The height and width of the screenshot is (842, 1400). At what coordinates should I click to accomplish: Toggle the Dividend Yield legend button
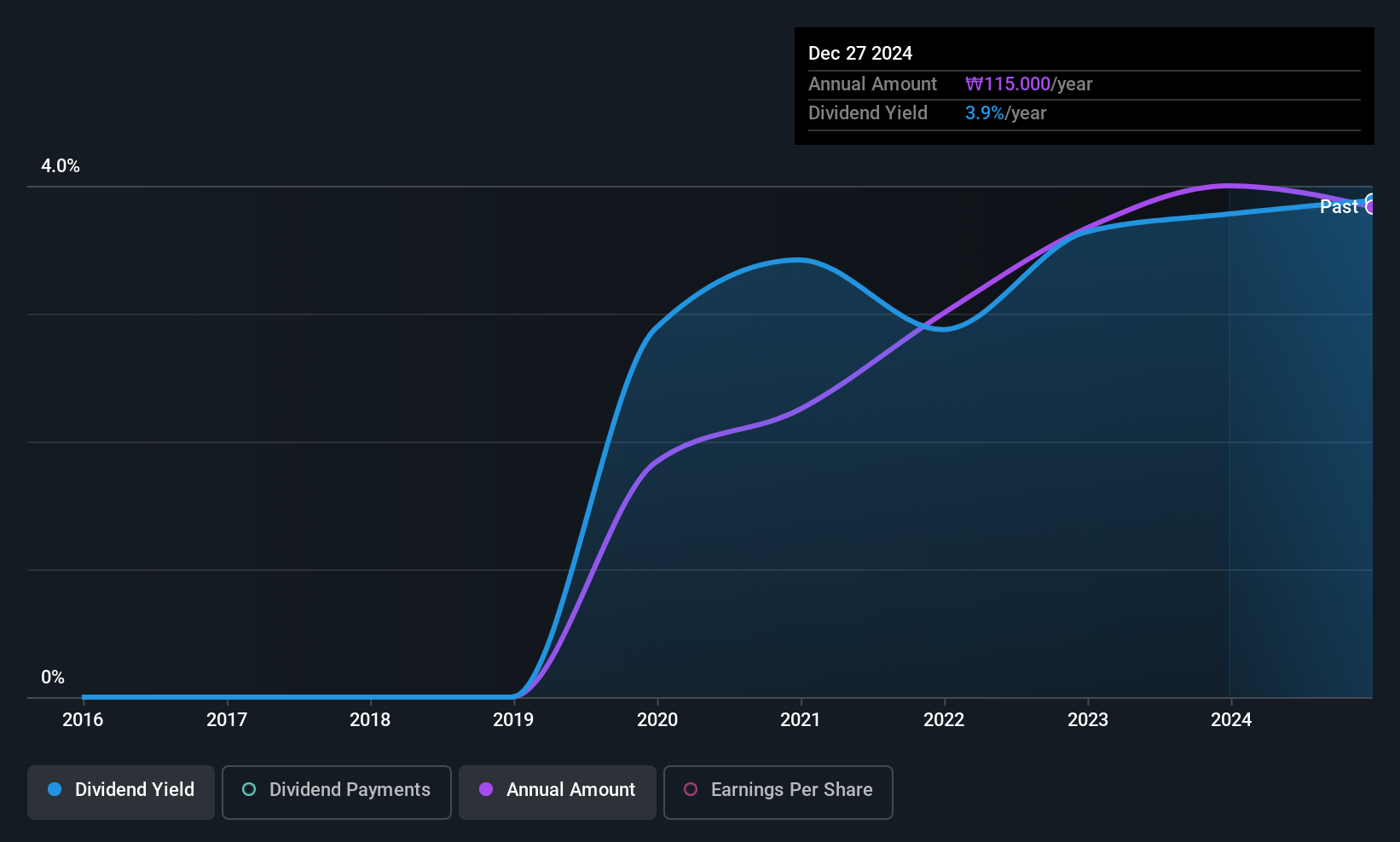pos(121,792)
